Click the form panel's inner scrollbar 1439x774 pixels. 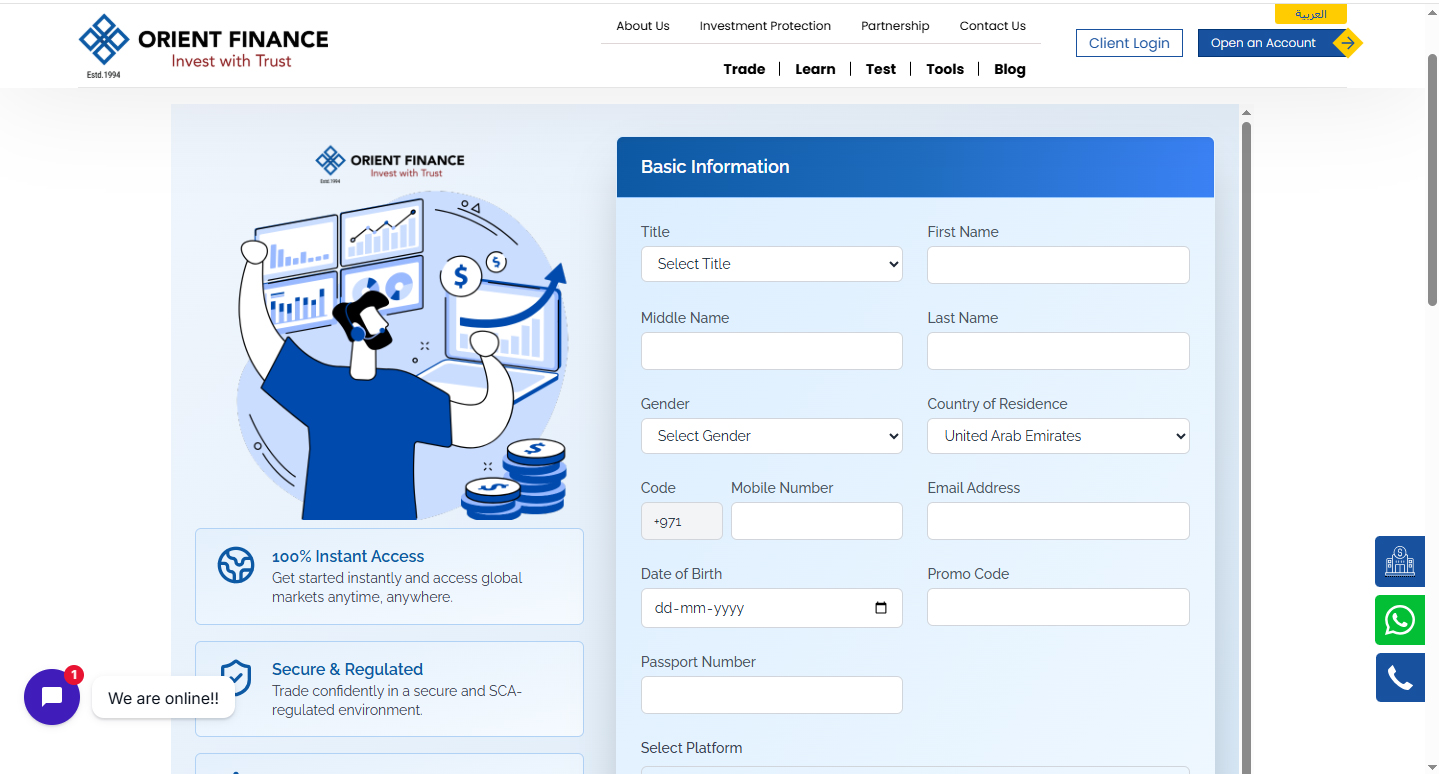click(1246, 446)
